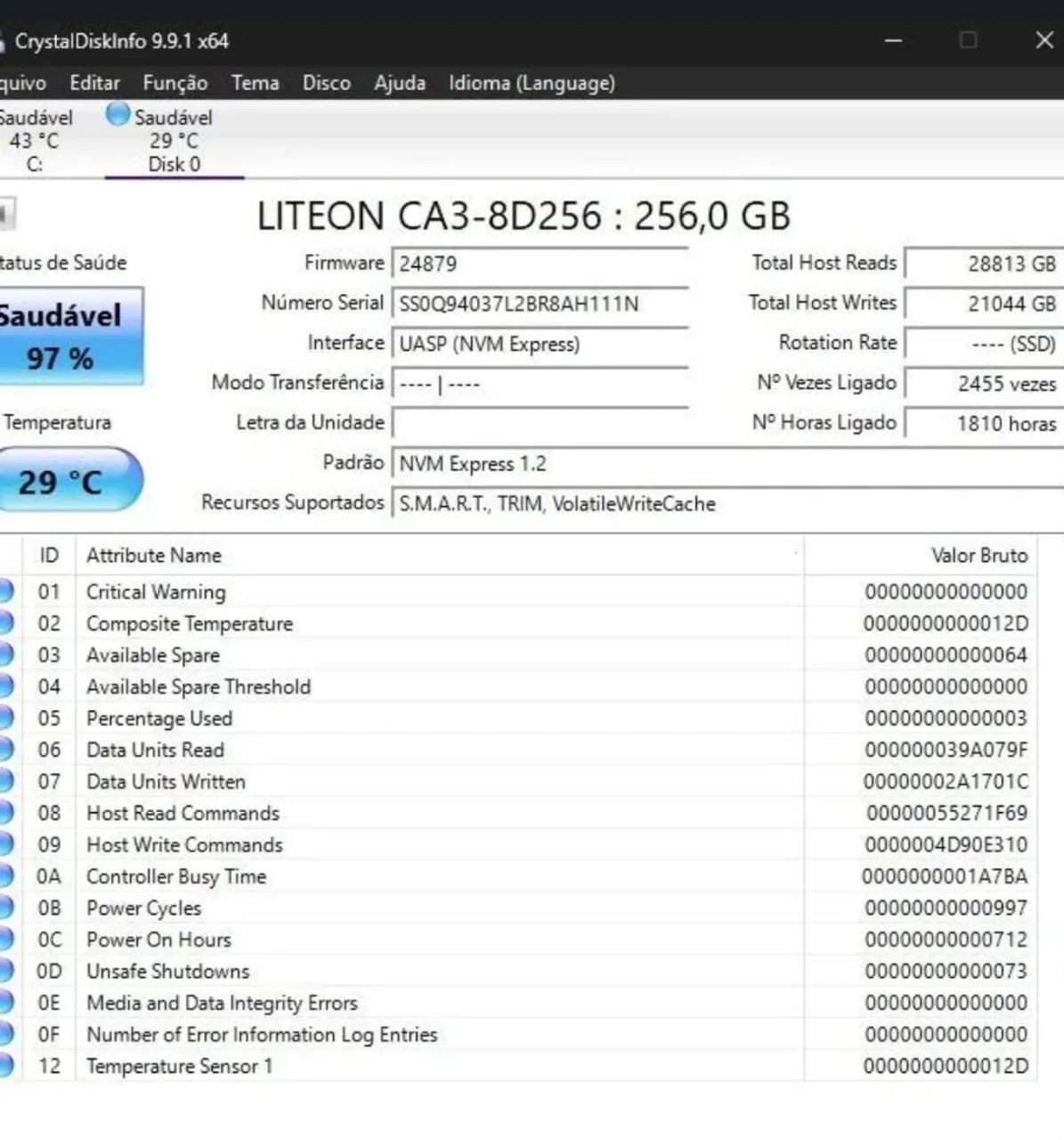Open the Função menu
Viewport: 1064px width, 1140px height.
[175, 83]
